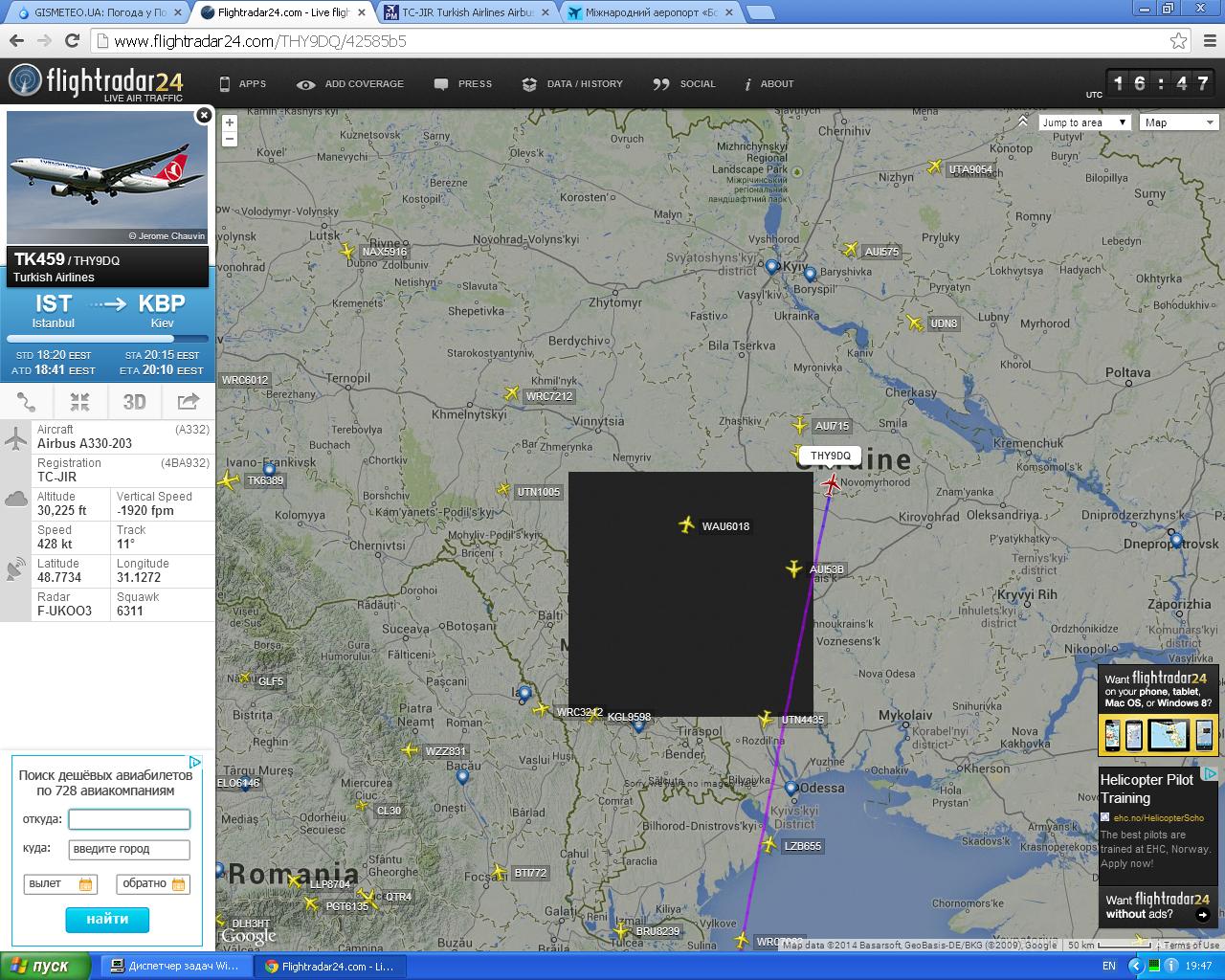Bookmark page with the star icon
Viewport: 1225px width, 980px height.
click(x=1179, y=41)
